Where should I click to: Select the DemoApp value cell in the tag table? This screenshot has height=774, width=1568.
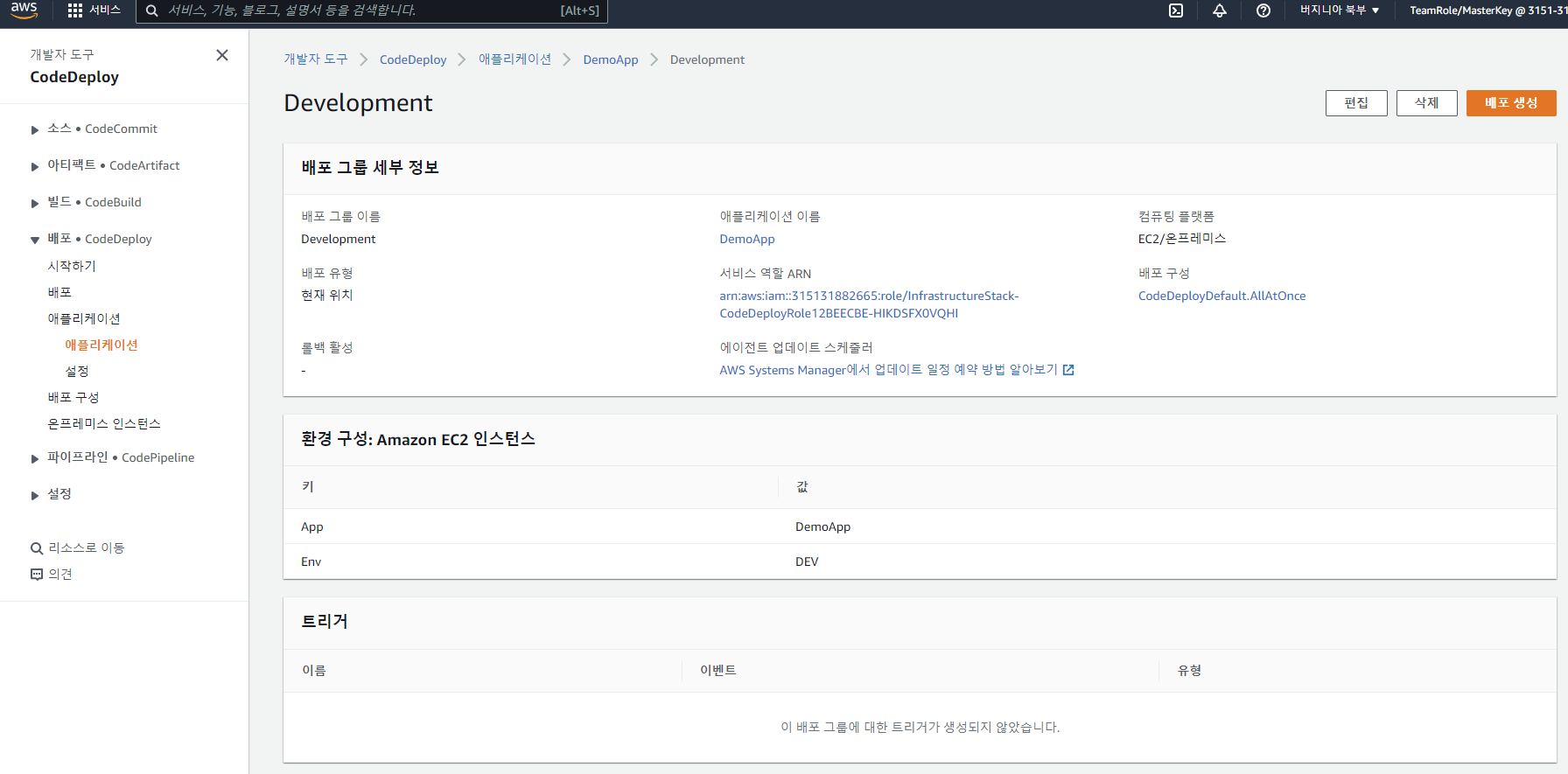pos(822,526)
